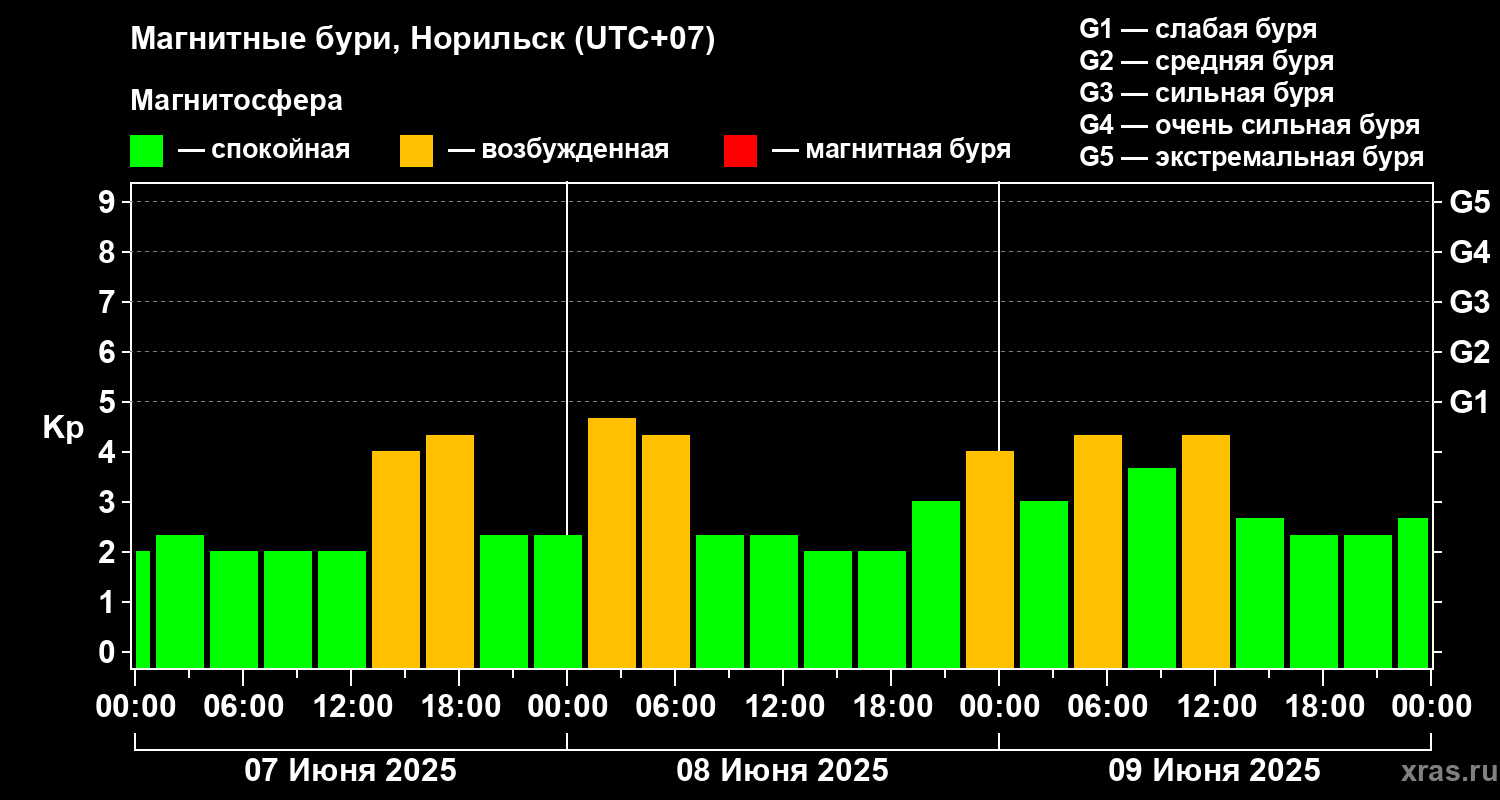Select the narrow first green bar on 07 Июня
Screen dimensions: 1500x800
pos(142,610)
